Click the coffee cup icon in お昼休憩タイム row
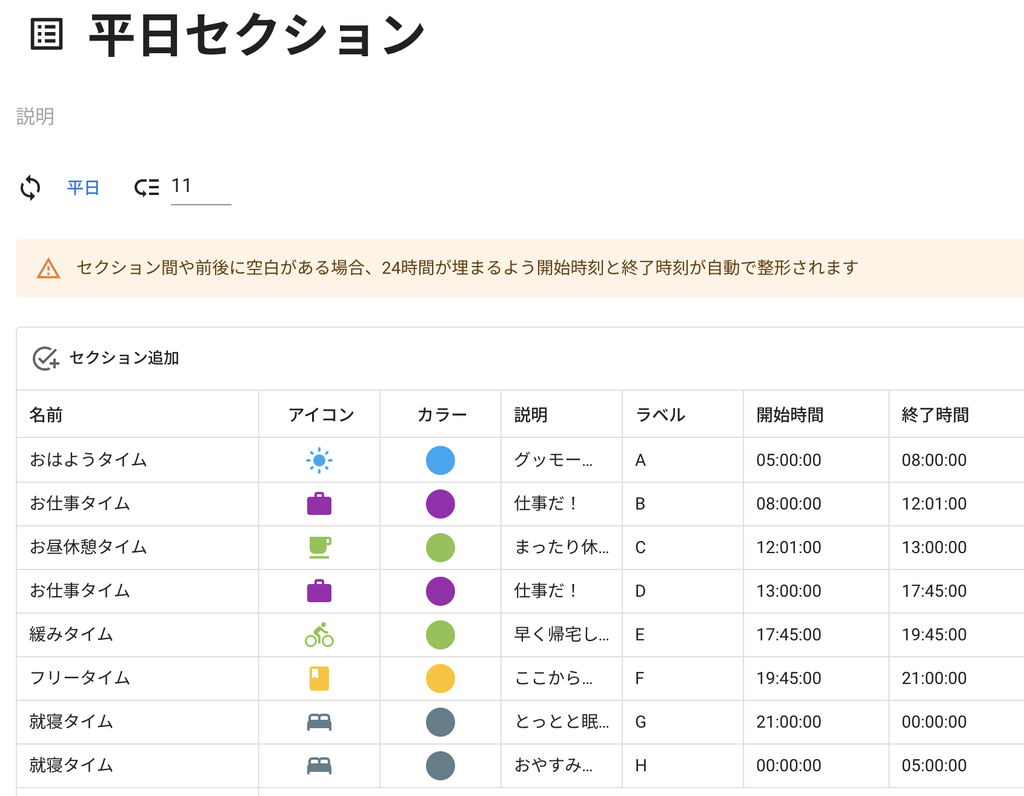 tap(319, 547)
